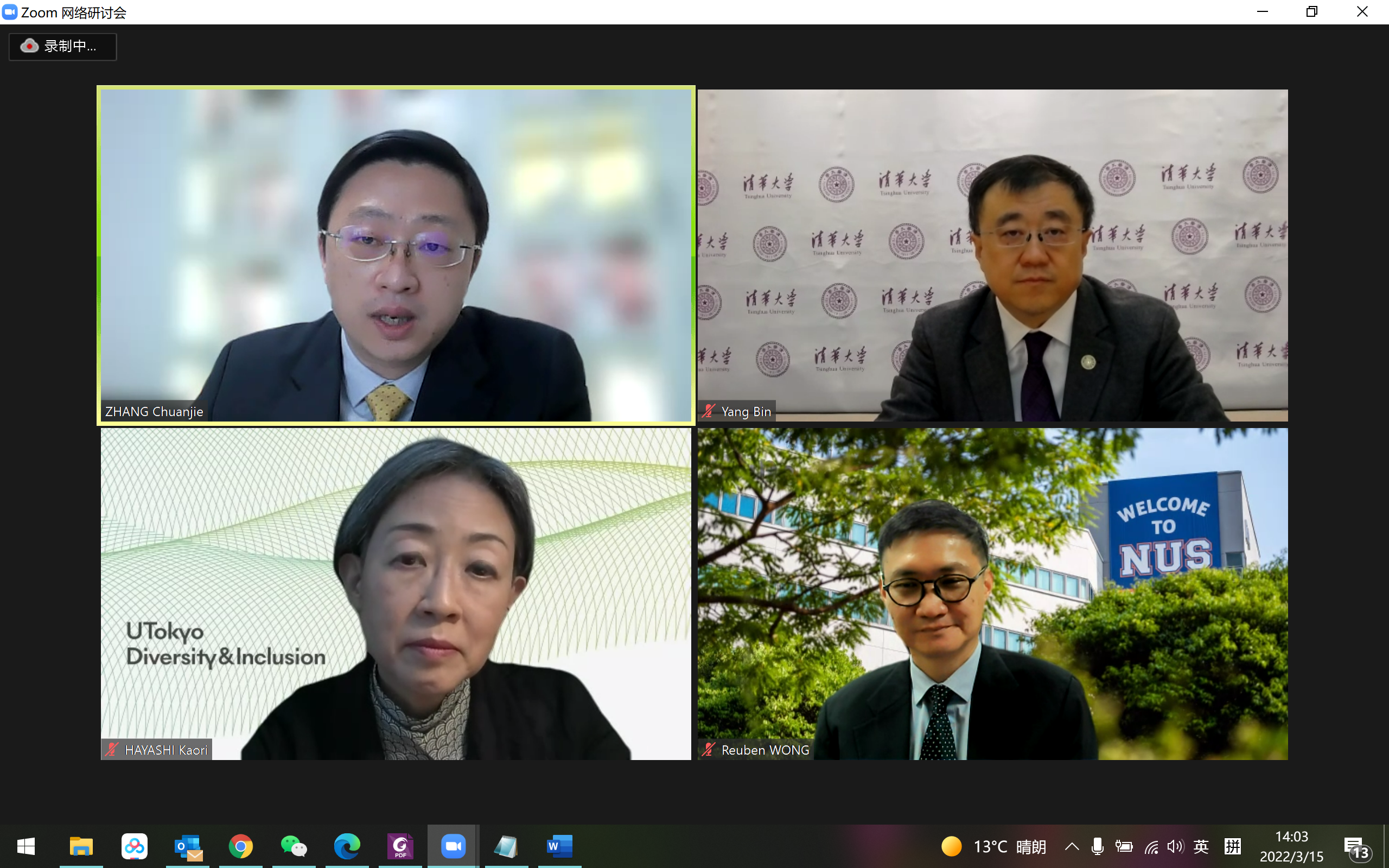Image resolution: width=1389 pixels, height=868 pixels.
Task: Open Baidu Netdisk from the taskbar
Action: coord(135,846)
